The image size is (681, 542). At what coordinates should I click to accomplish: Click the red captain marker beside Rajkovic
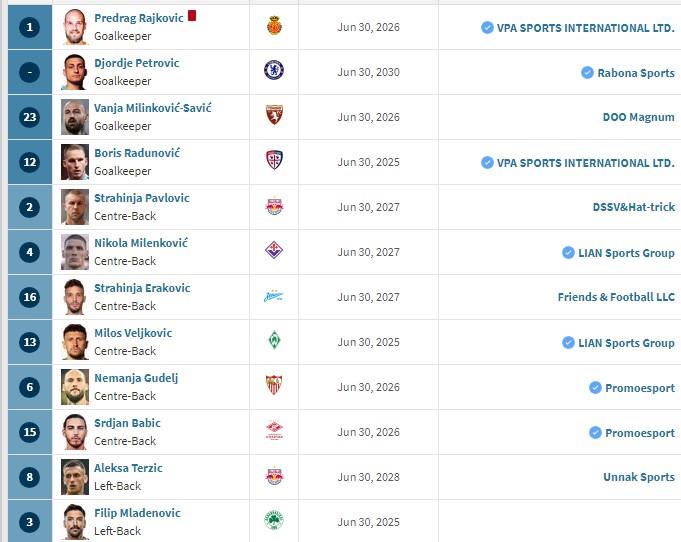click(x=192, y=16)
